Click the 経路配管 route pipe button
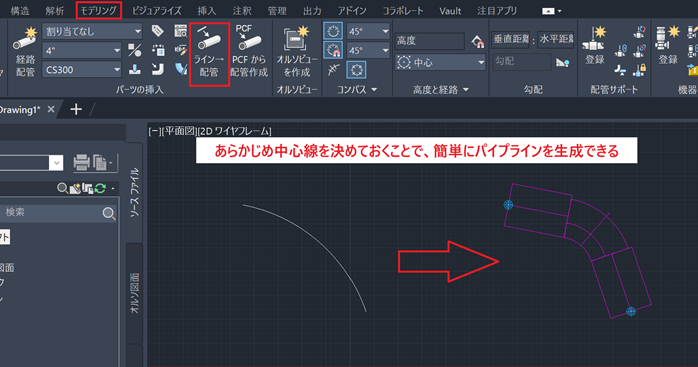 pos(25,52)
